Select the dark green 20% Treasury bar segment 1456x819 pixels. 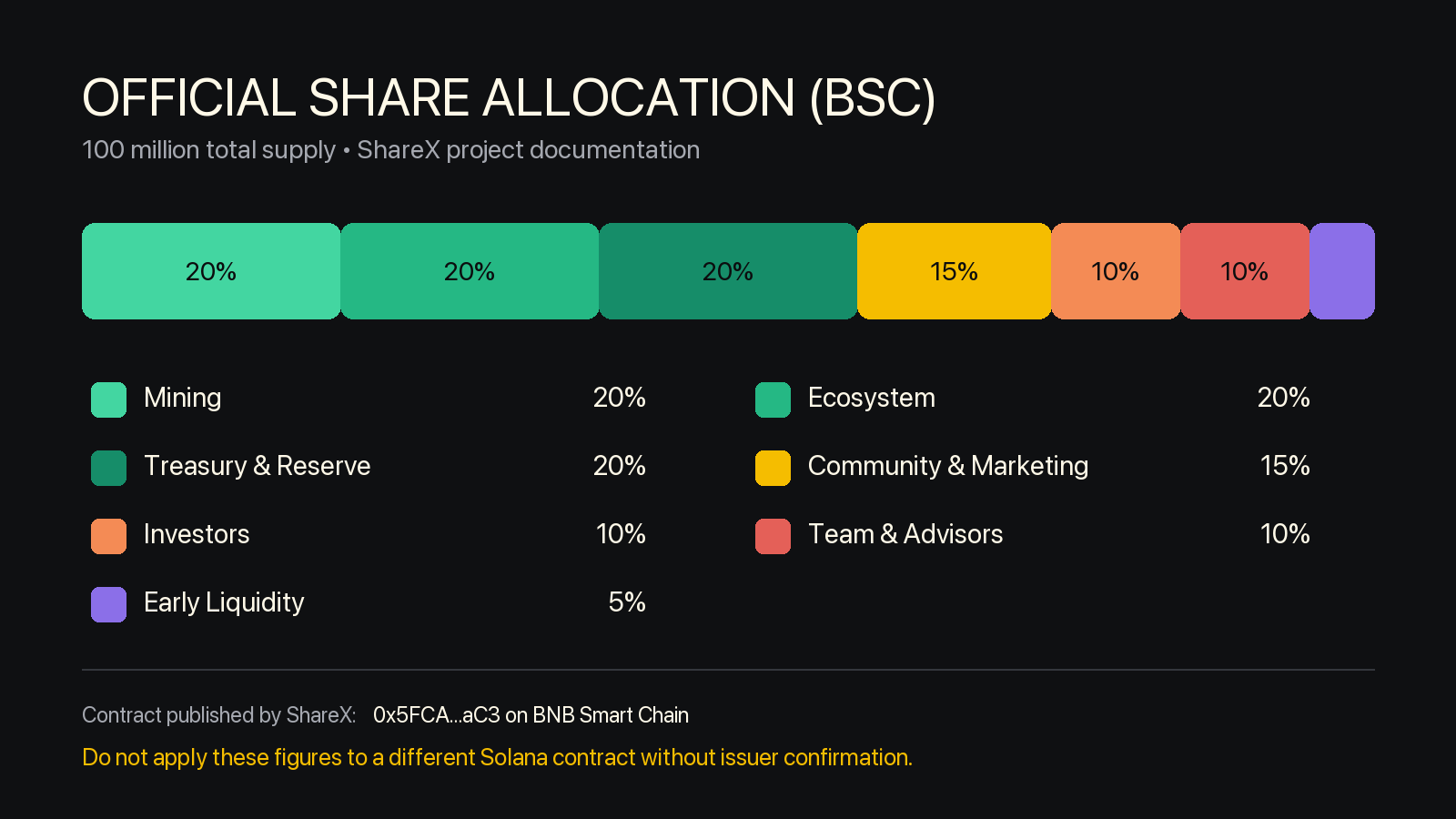pyautogui.click(x=728, y=271)
